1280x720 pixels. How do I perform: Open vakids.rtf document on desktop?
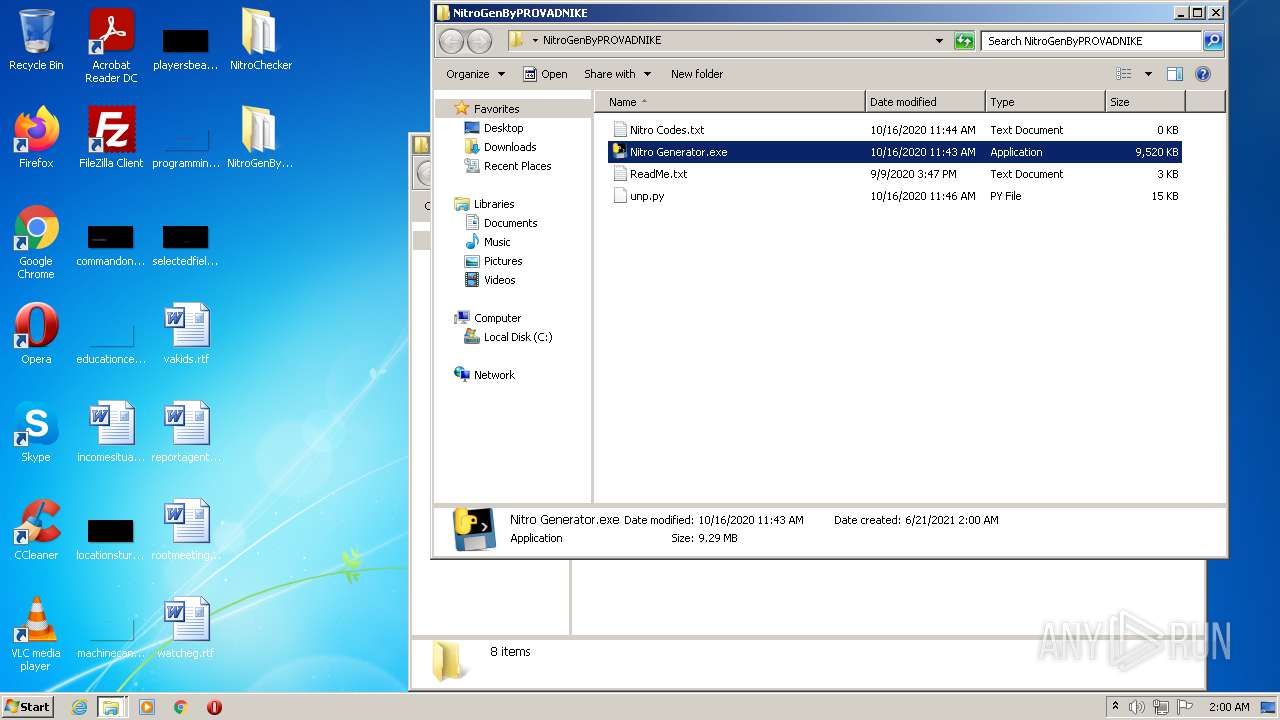[x=186, y=334]
